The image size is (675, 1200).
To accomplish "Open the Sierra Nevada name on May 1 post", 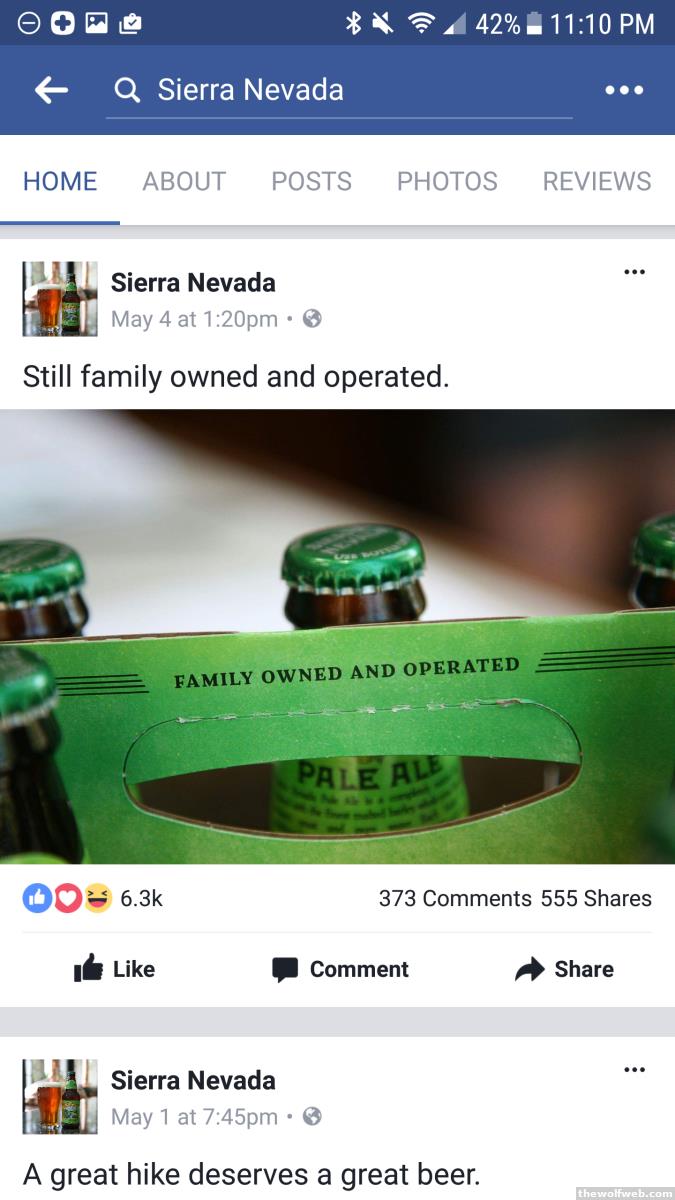I will [193, 1080].
